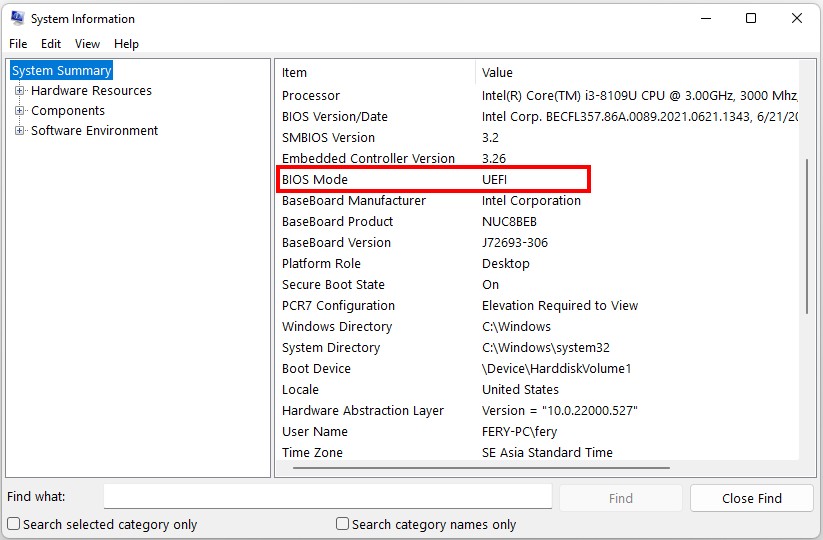The height and width of the screenshot is (540, 823).
Task: Select Components tree item label
Action: (68, 111)
